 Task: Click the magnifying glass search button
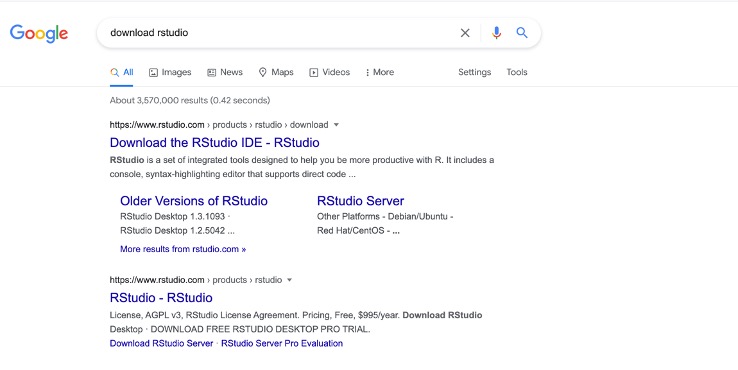click(x=521, y=32)
